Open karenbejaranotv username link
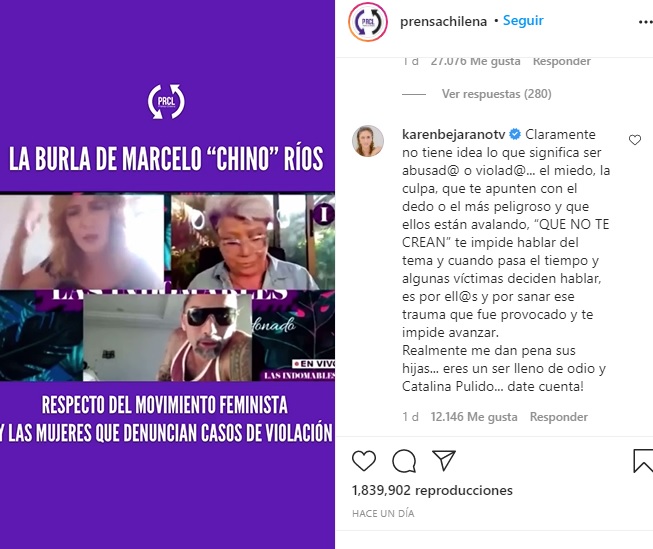The image size is (653, 549). point(454,134)
